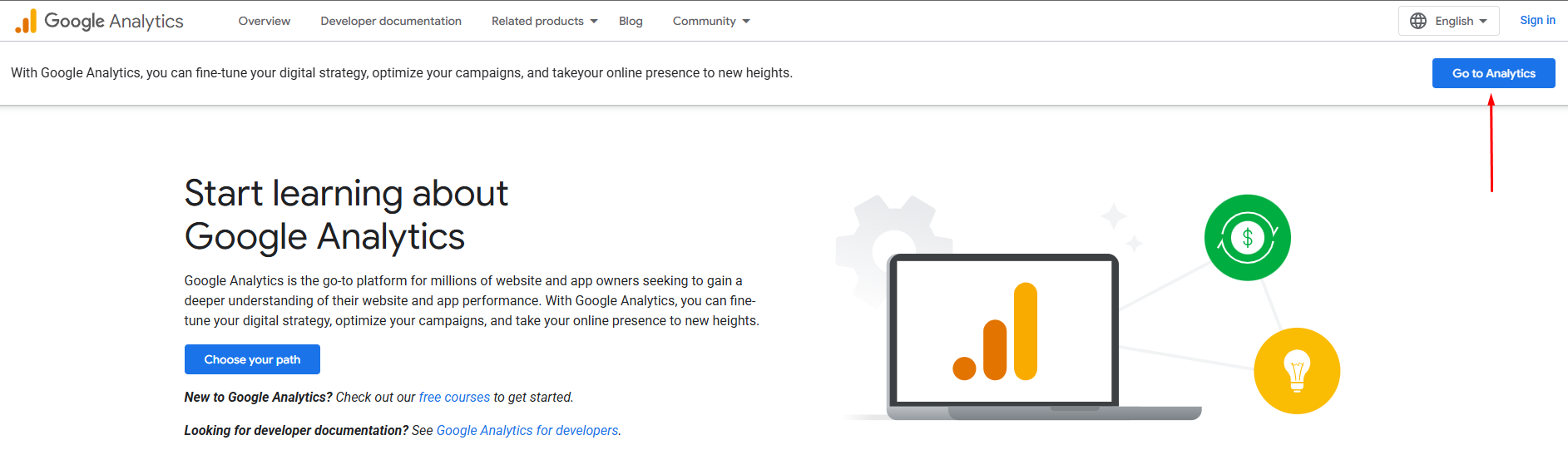Click the banner text starting With Google Analytics
The image size is (1568, 455).
pyautogui.click(x=402, y=73)
